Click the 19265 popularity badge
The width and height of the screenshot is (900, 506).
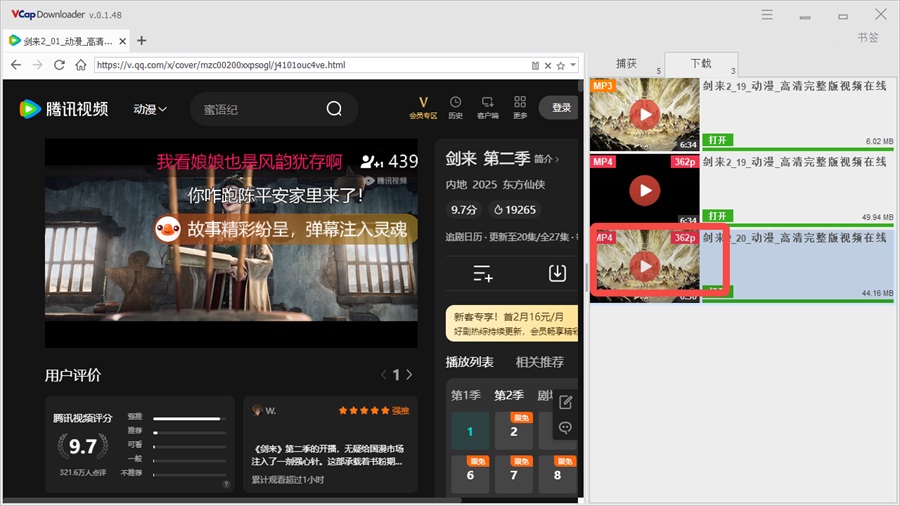(x=515, y=210)
